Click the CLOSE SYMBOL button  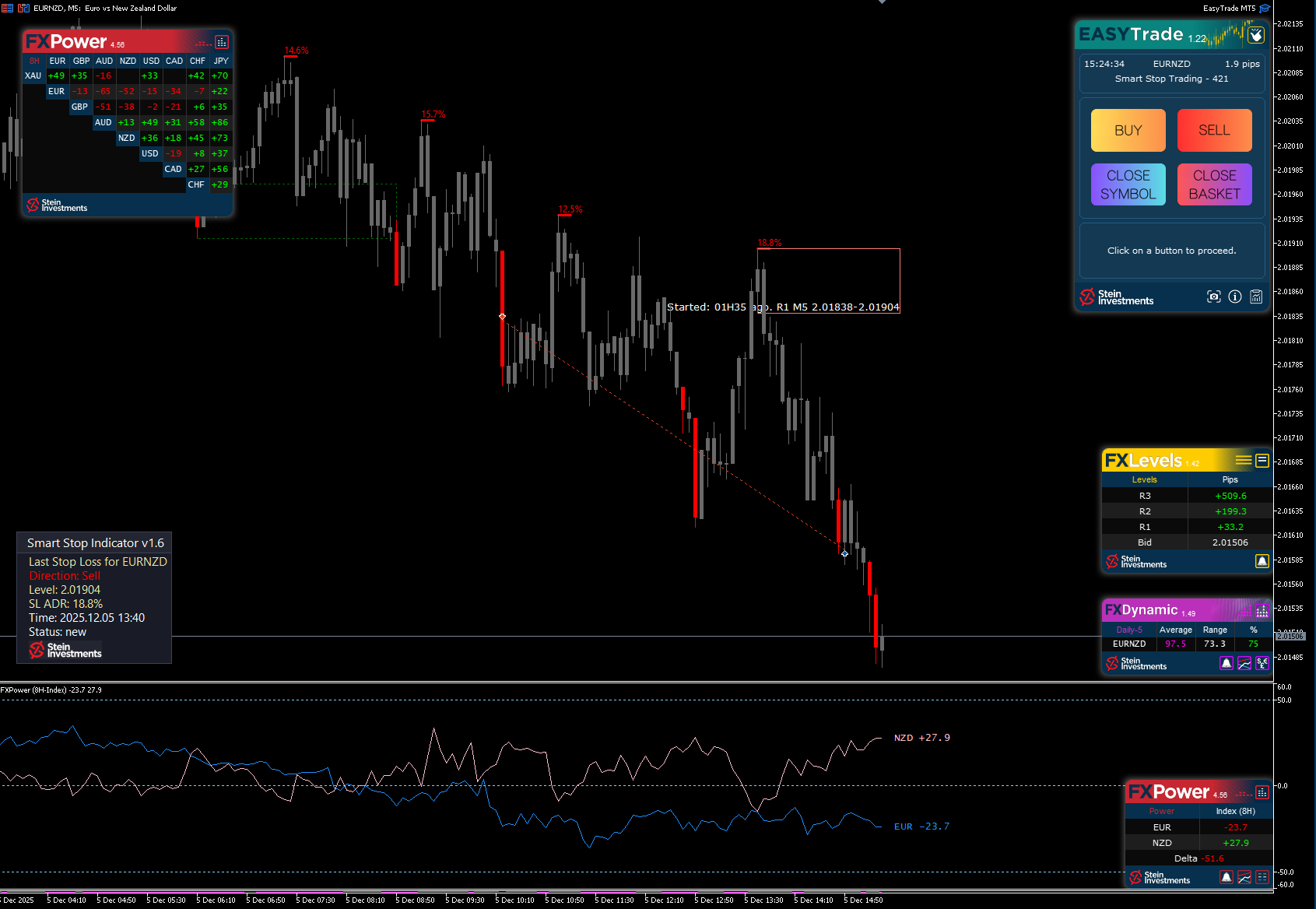[1128, 184]
